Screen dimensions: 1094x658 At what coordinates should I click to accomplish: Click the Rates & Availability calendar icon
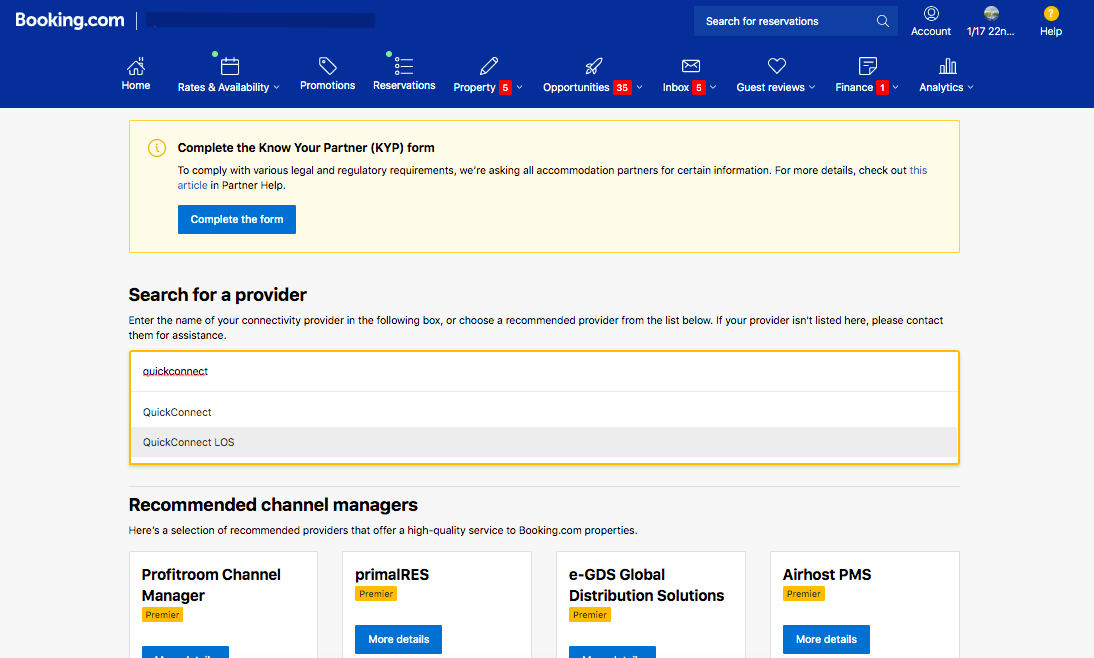pos(230,66)
